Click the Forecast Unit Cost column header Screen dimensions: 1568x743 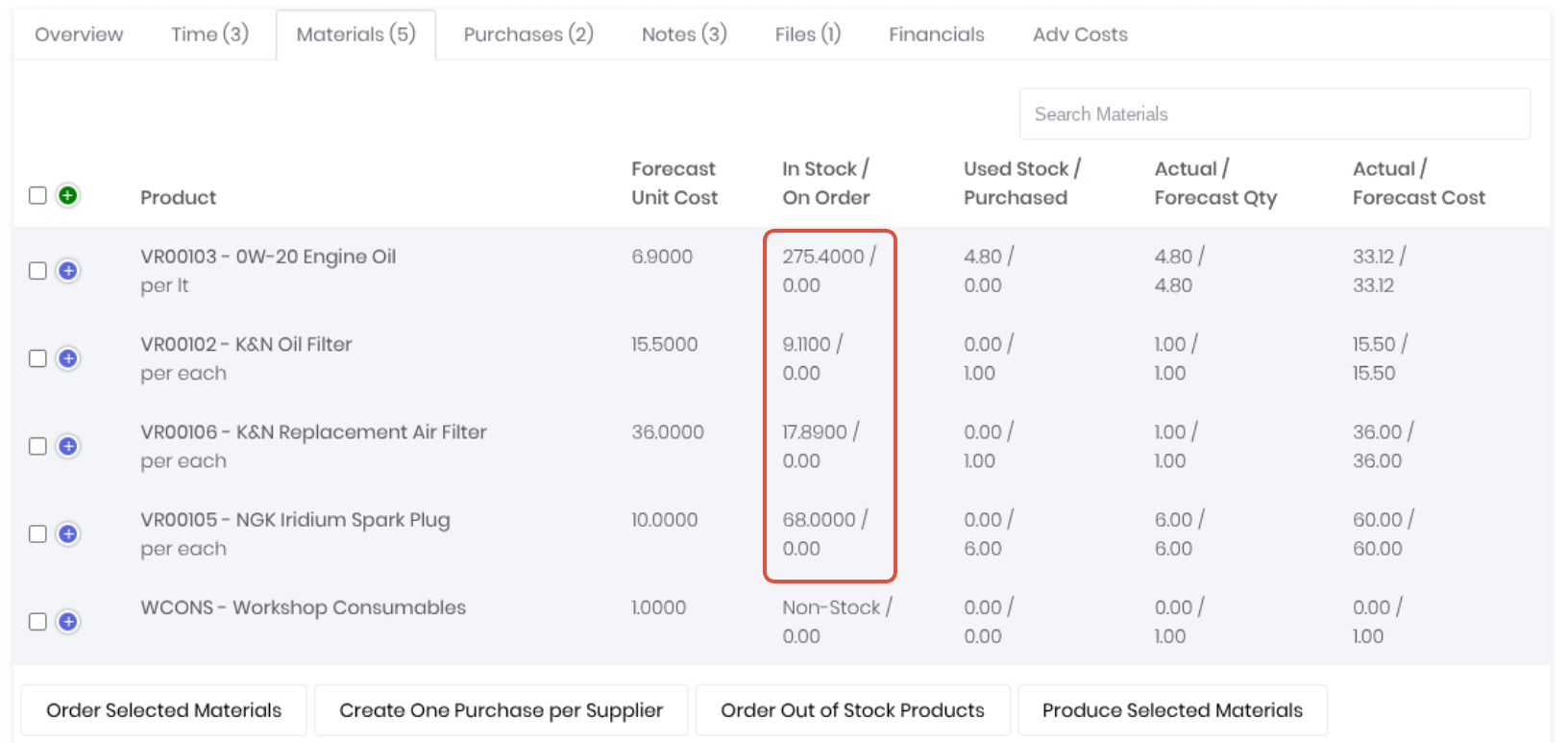tap(674, 183)
